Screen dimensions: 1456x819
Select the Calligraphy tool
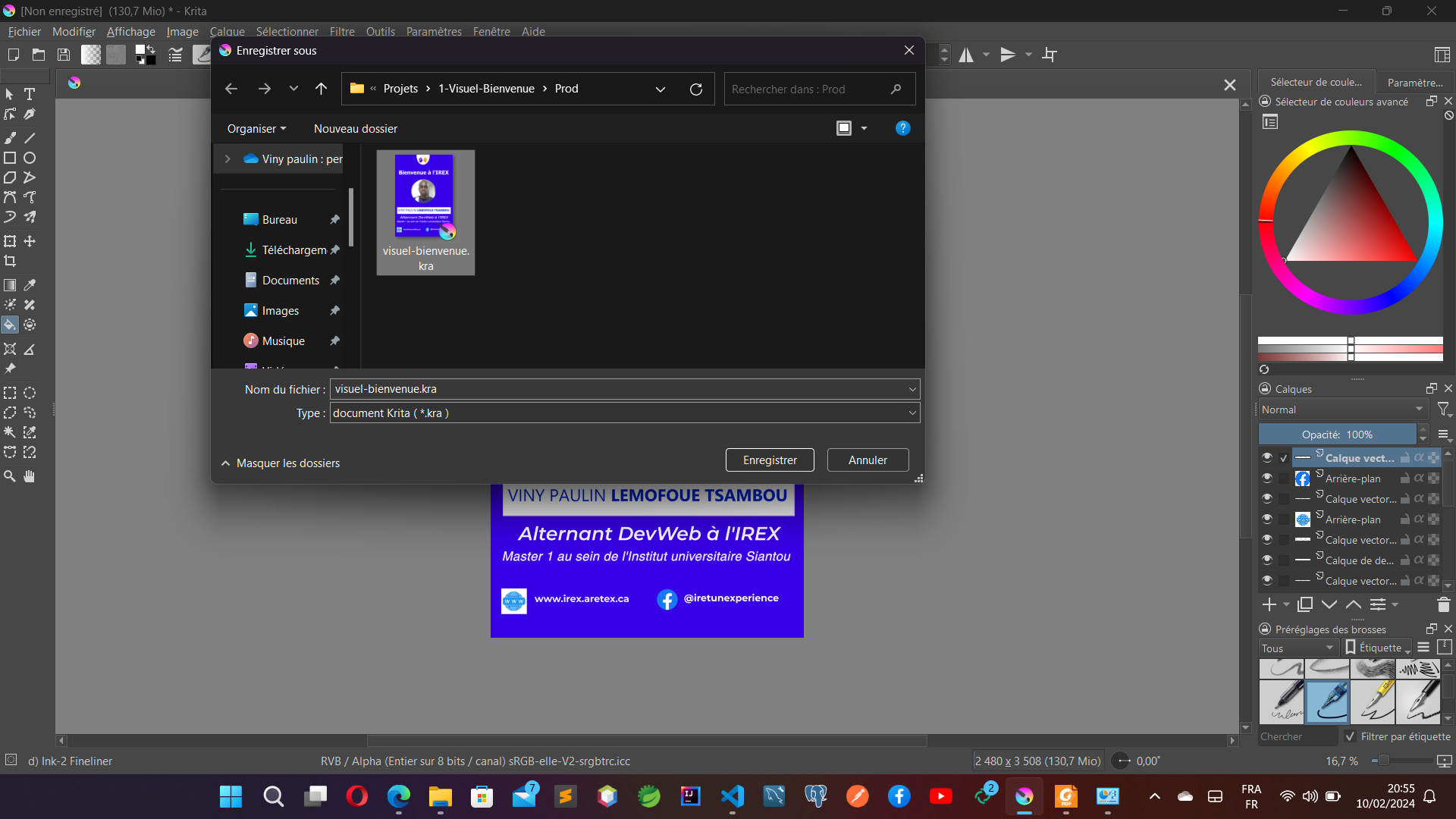click(x=30, y=114)
